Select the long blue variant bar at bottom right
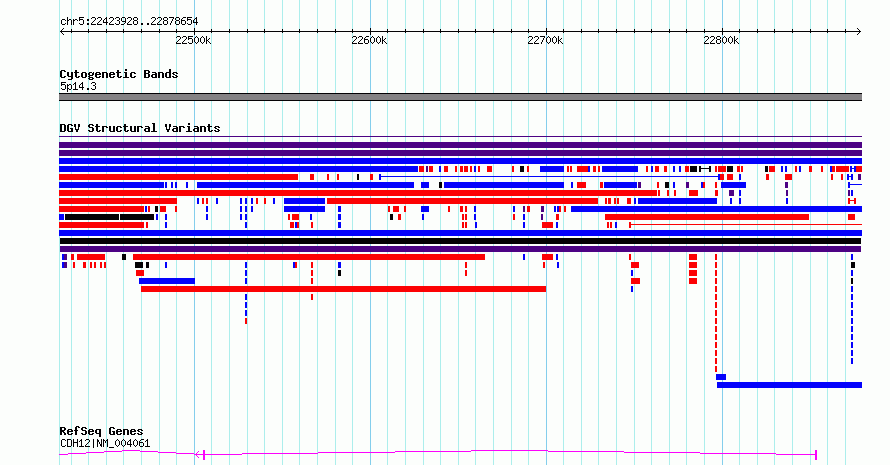 [x=790, y=385]
